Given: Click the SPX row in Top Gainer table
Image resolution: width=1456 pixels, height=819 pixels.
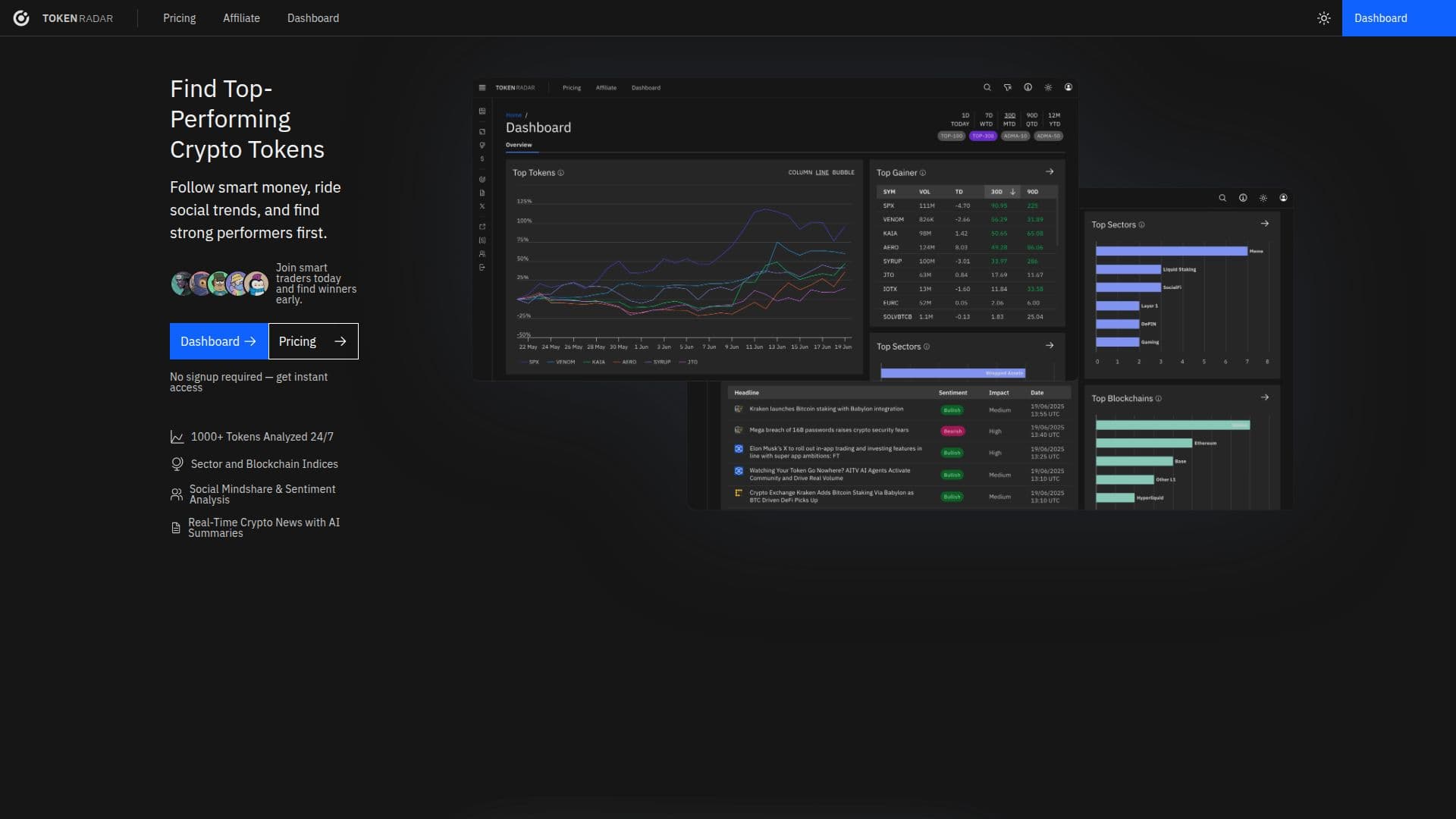Looking at the screenshot, I should 966,206.
